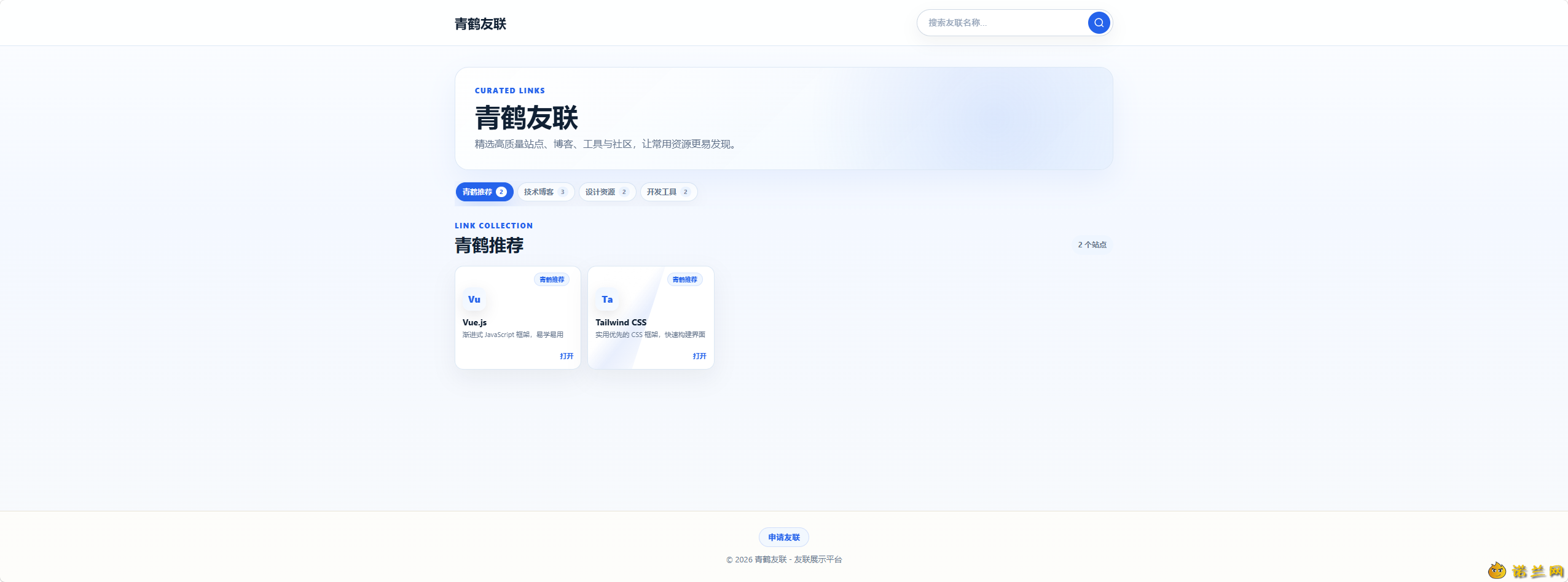Switch to the 技术博客 category tab
The width and height of the screenshot is (1568, 582).
click(x=546, y=192)
